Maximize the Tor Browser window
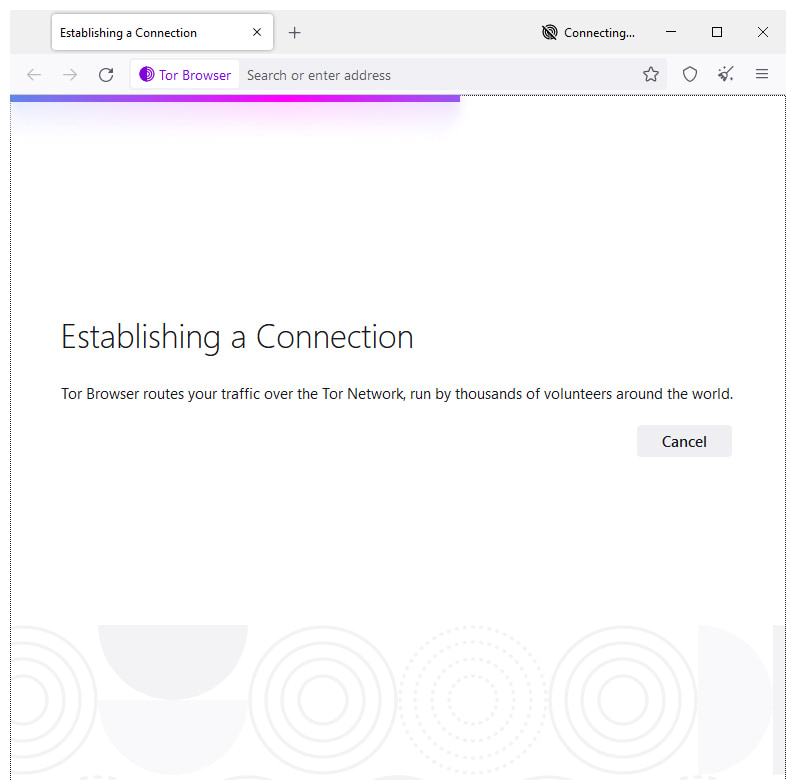 (x=717, y=32)
